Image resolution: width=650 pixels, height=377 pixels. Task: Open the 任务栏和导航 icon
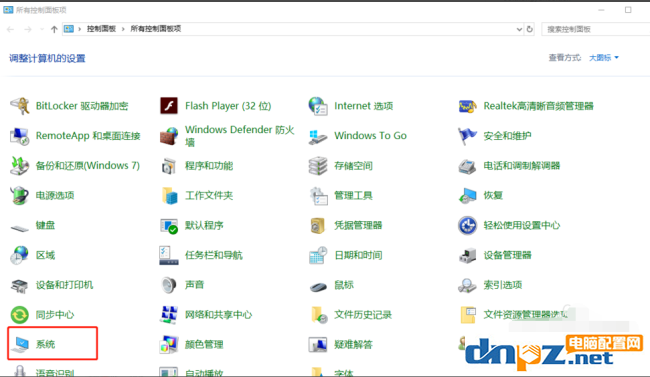[x=169, y=255]
